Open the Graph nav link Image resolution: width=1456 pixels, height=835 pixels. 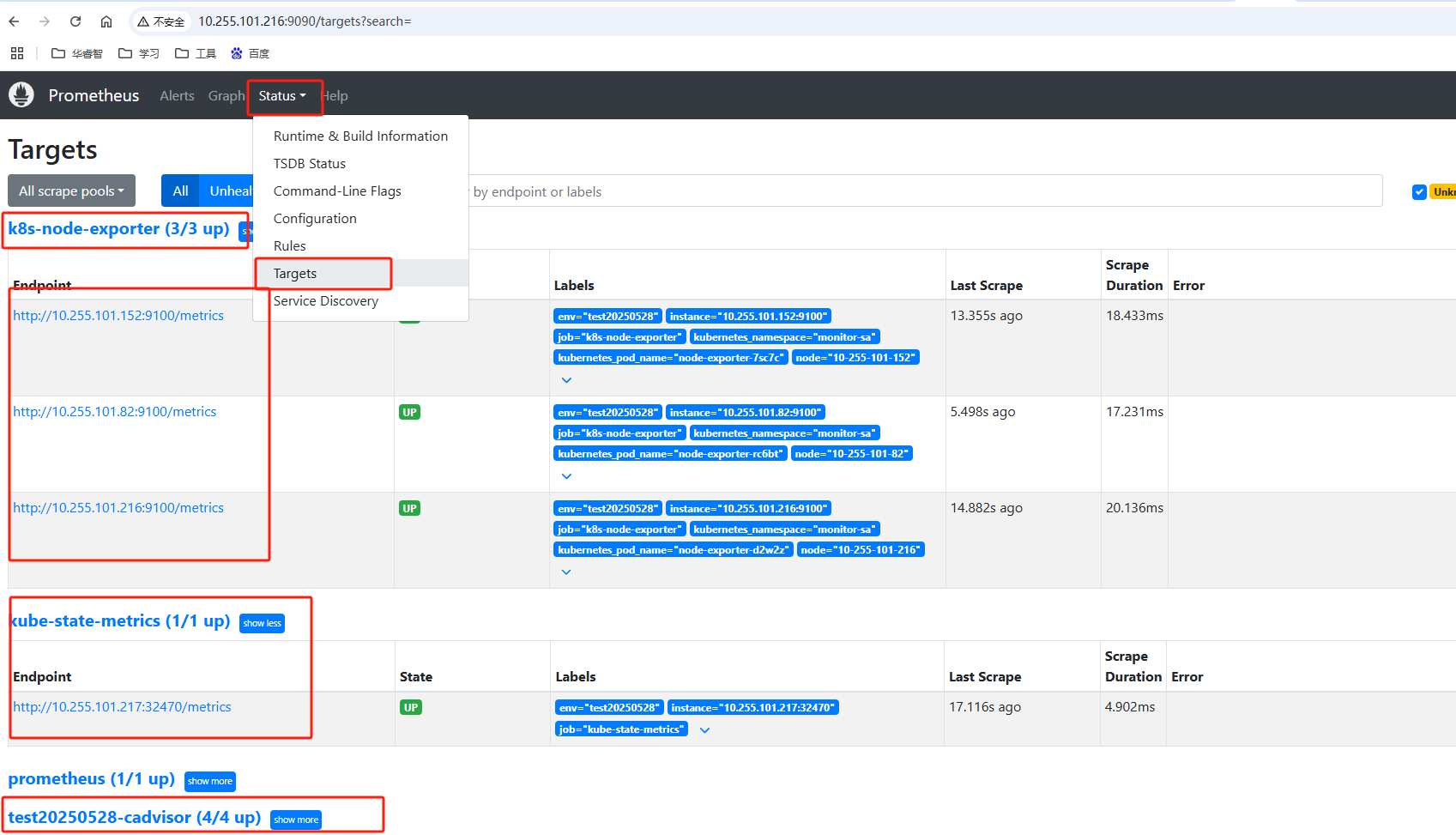[227, 96]
